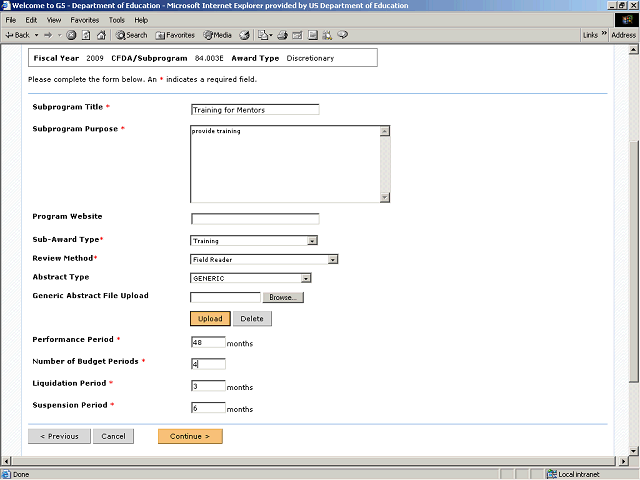Open the History icon in the toolbar
This screenshot has height=480, width=640.
[x=244, y=35]
